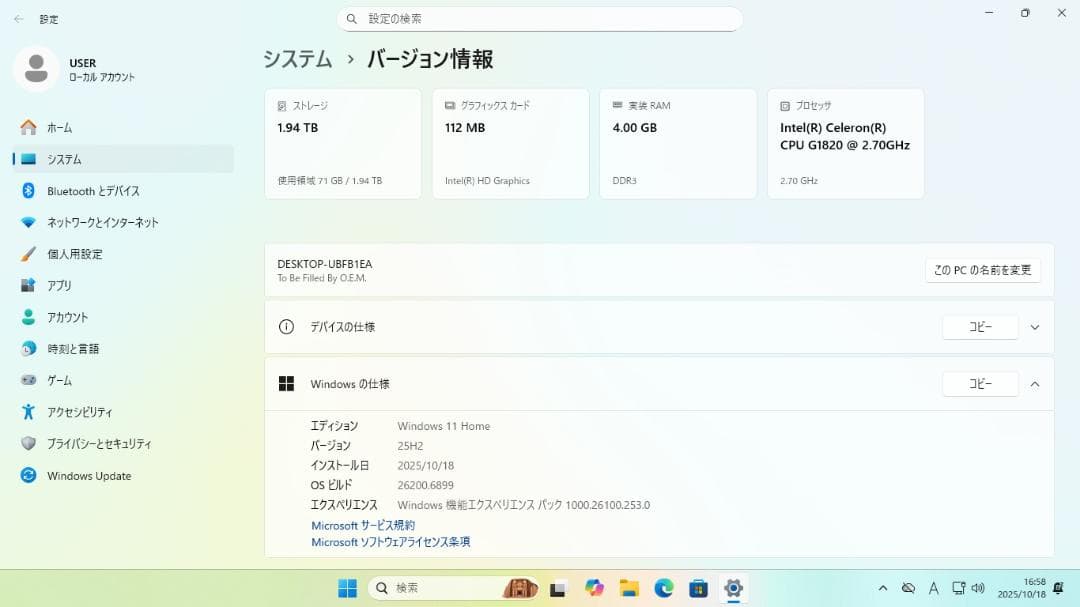Screen dimensions: 1080x607
Task: Click the Windows Start button
Action: pos(345,588)
